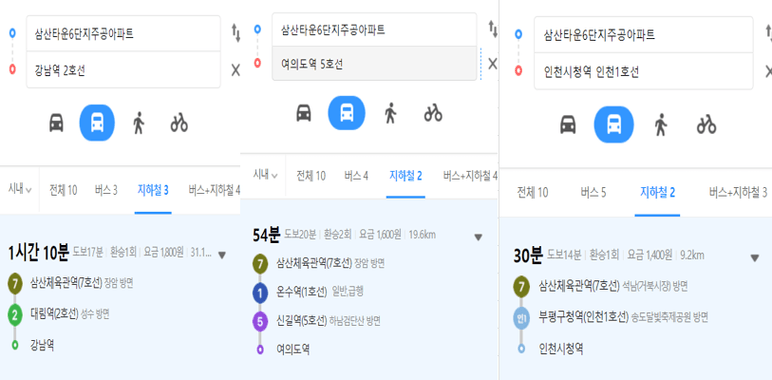Open 버스+지하철 3 tab
The height and width of the screenshot is (380, 772).
[738, 193]
